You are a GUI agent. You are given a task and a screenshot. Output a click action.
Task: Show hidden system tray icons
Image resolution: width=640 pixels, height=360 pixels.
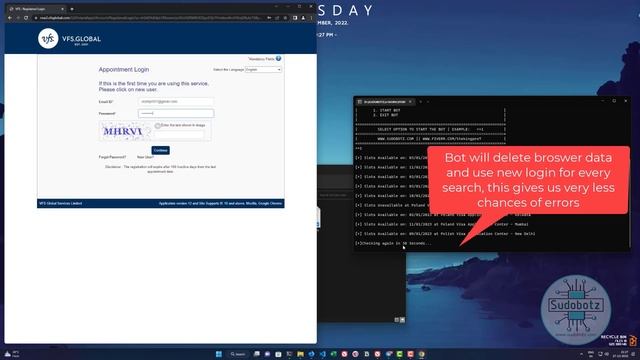[581, 354]
